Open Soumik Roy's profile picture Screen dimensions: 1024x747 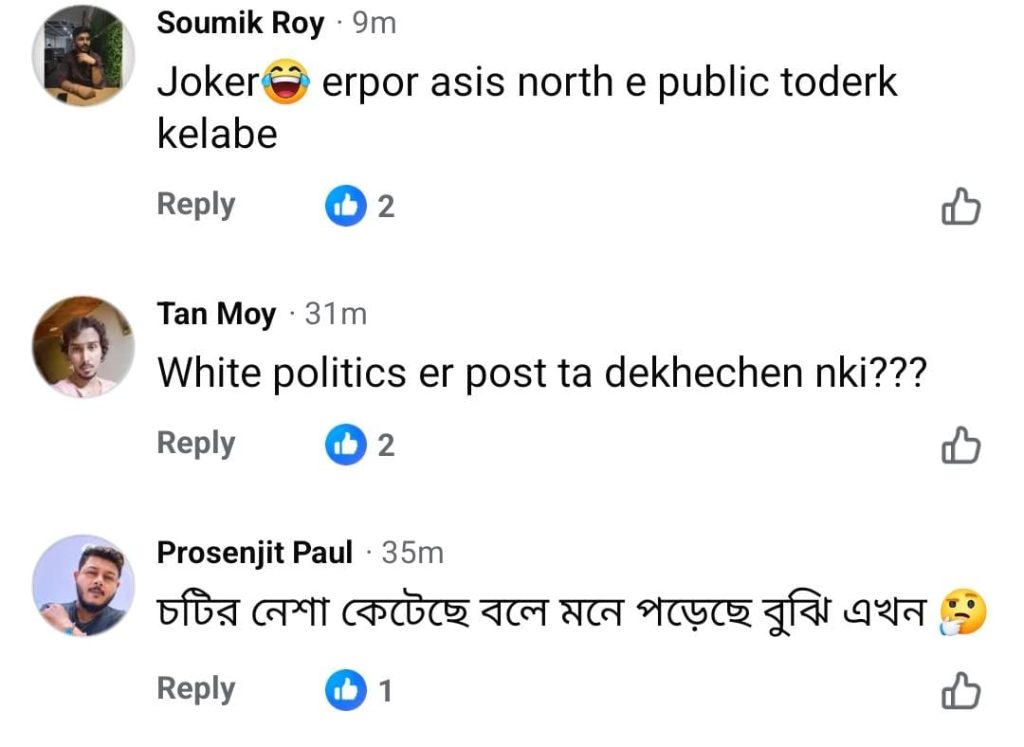(x=84, y=56)
